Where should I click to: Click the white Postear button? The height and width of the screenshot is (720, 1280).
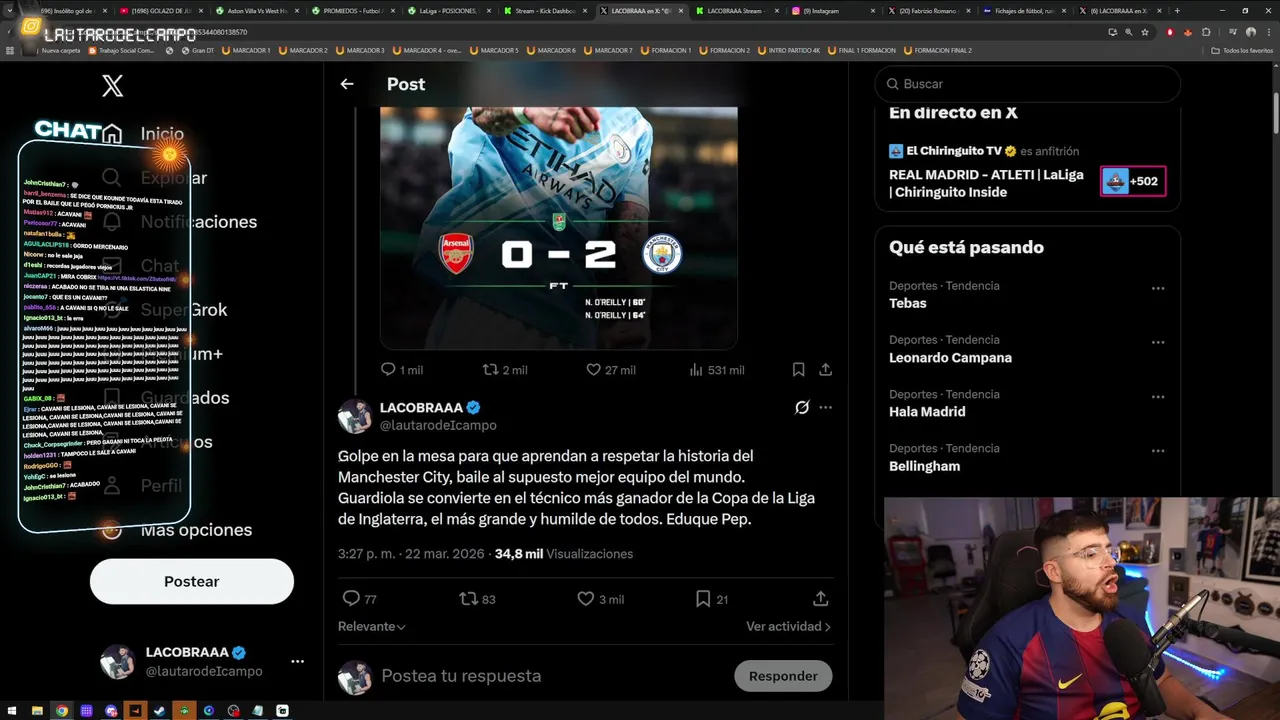tap(192, 581)
